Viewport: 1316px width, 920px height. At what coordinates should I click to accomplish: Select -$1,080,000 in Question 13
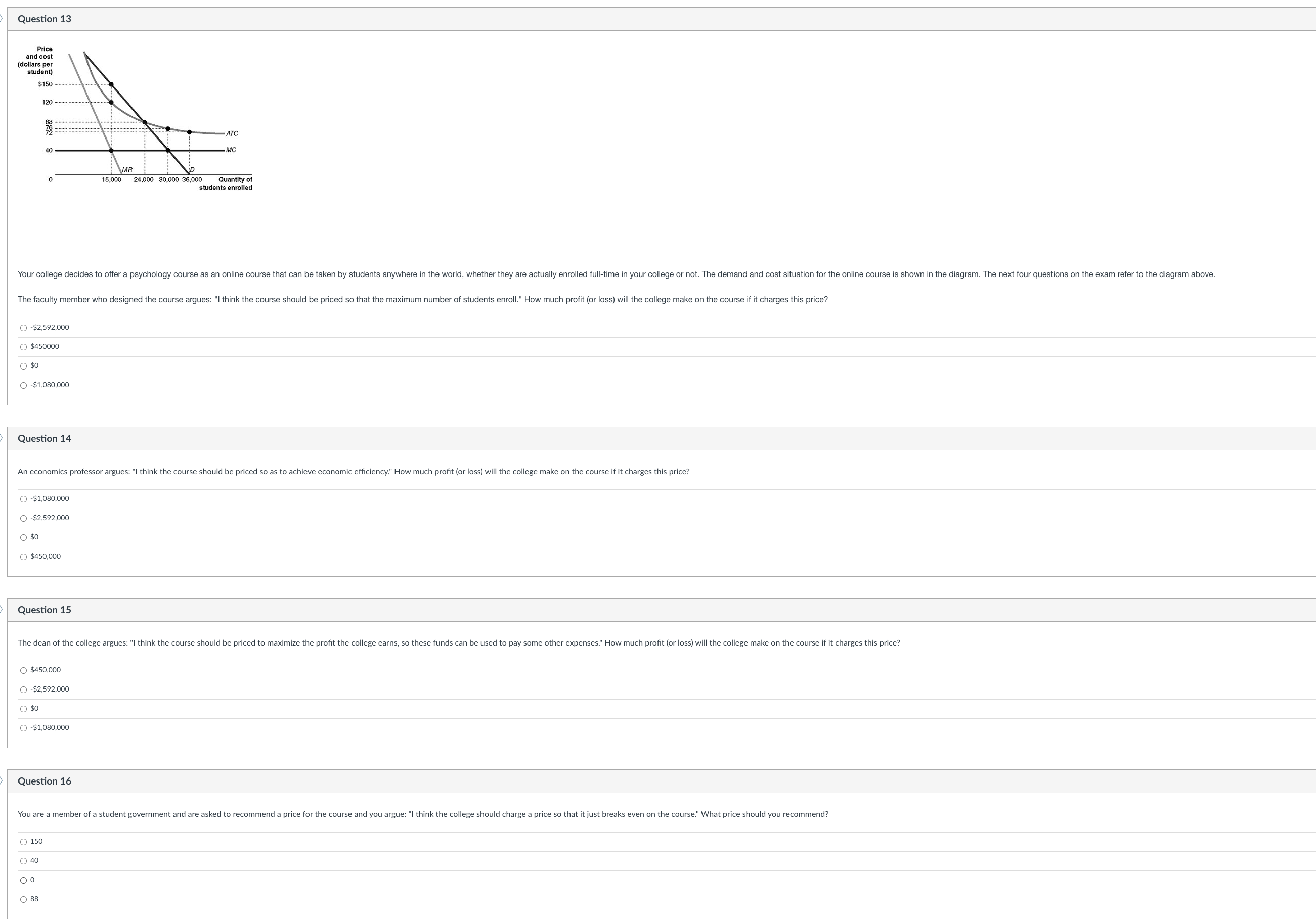(23, 386)
